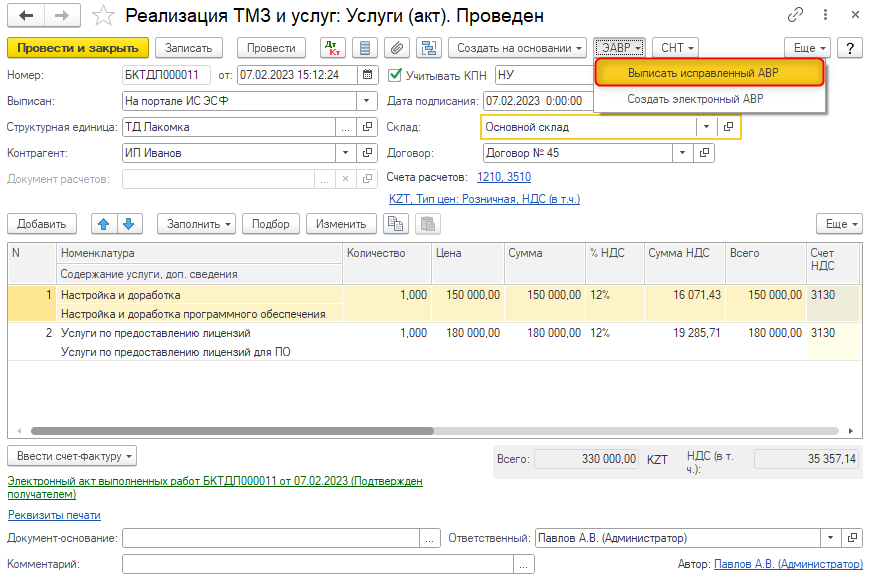Open the Реквизиты печати link

coord(54,515)
